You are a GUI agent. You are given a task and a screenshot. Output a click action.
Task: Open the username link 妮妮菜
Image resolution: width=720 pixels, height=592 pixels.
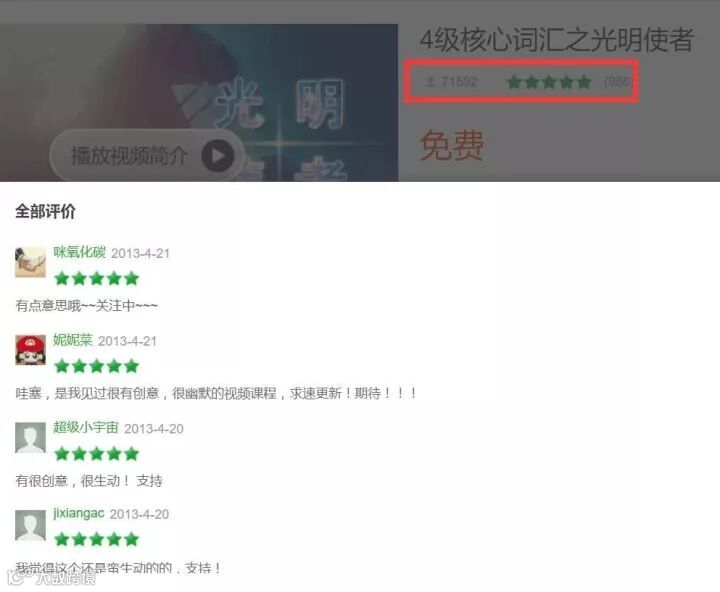point(73,340)
